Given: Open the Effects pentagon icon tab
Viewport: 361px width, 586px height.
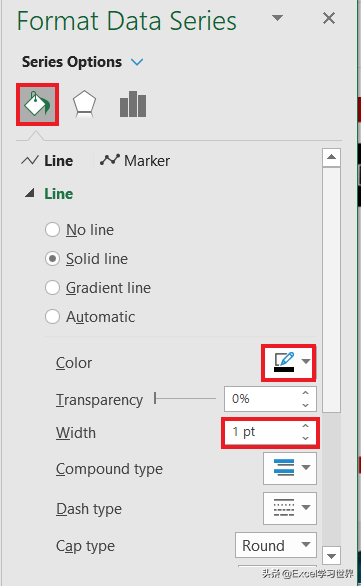Looking at the screenshot, I should pos(84,104).
